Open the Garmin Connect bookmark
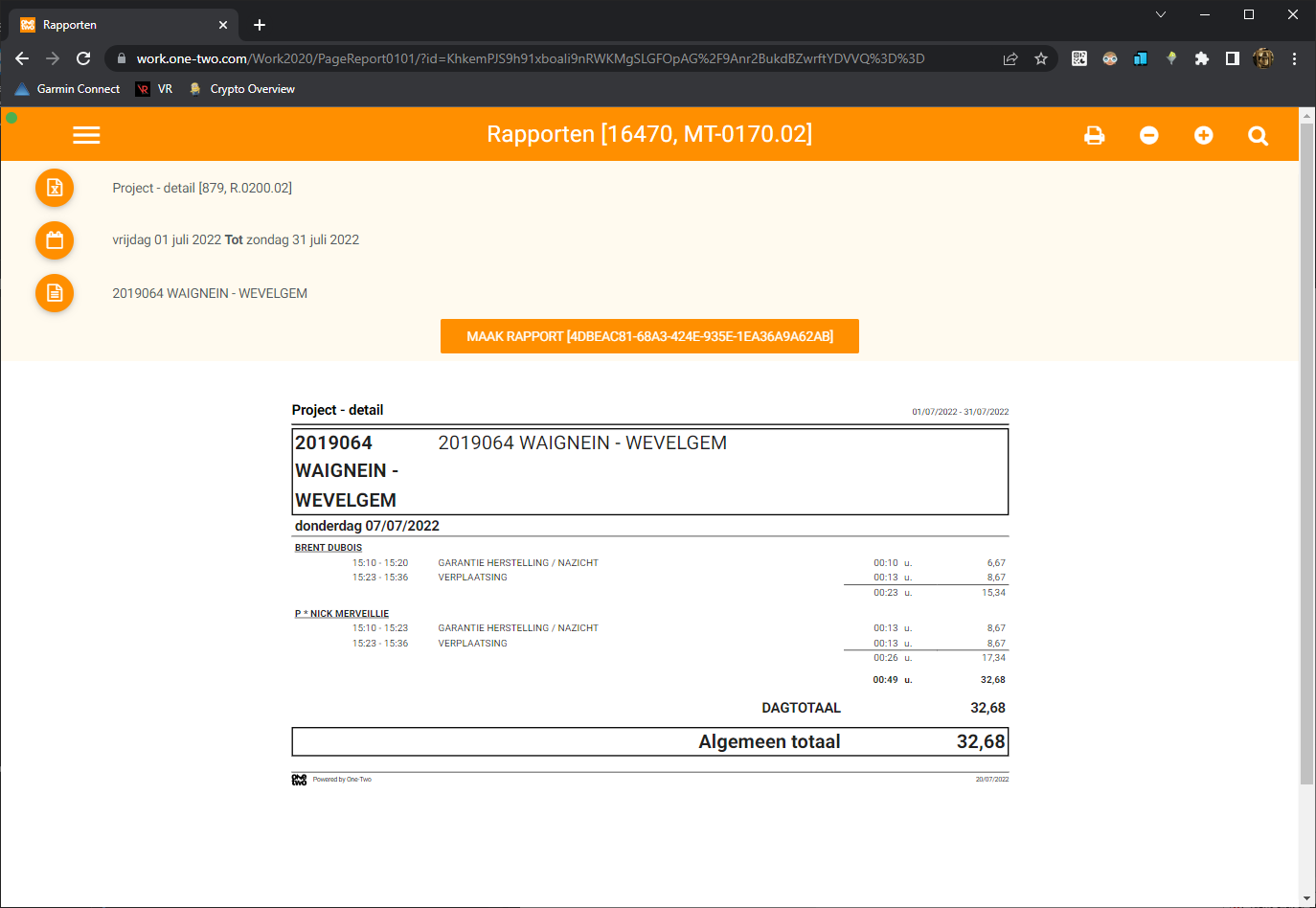The width and height of the screenshot is (1316, 908). (68, 89)
